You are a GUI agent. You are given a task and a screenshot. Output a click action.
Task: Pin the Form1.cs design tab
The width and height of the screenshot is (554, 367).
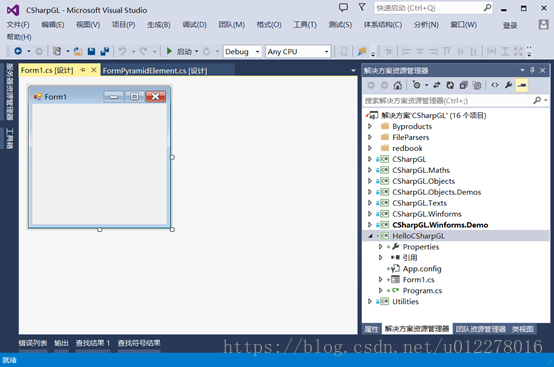pyautogui.click(x=83, y=70)
